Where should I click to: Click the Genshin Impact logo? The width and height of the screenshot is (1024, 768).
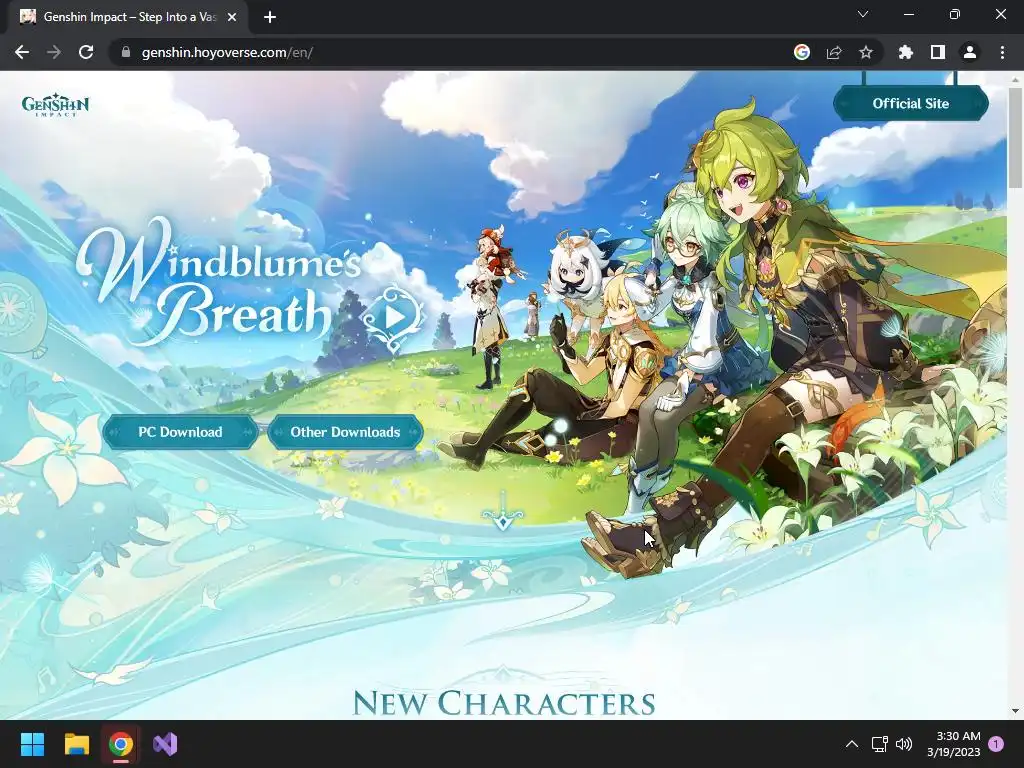tap(56, 104)
